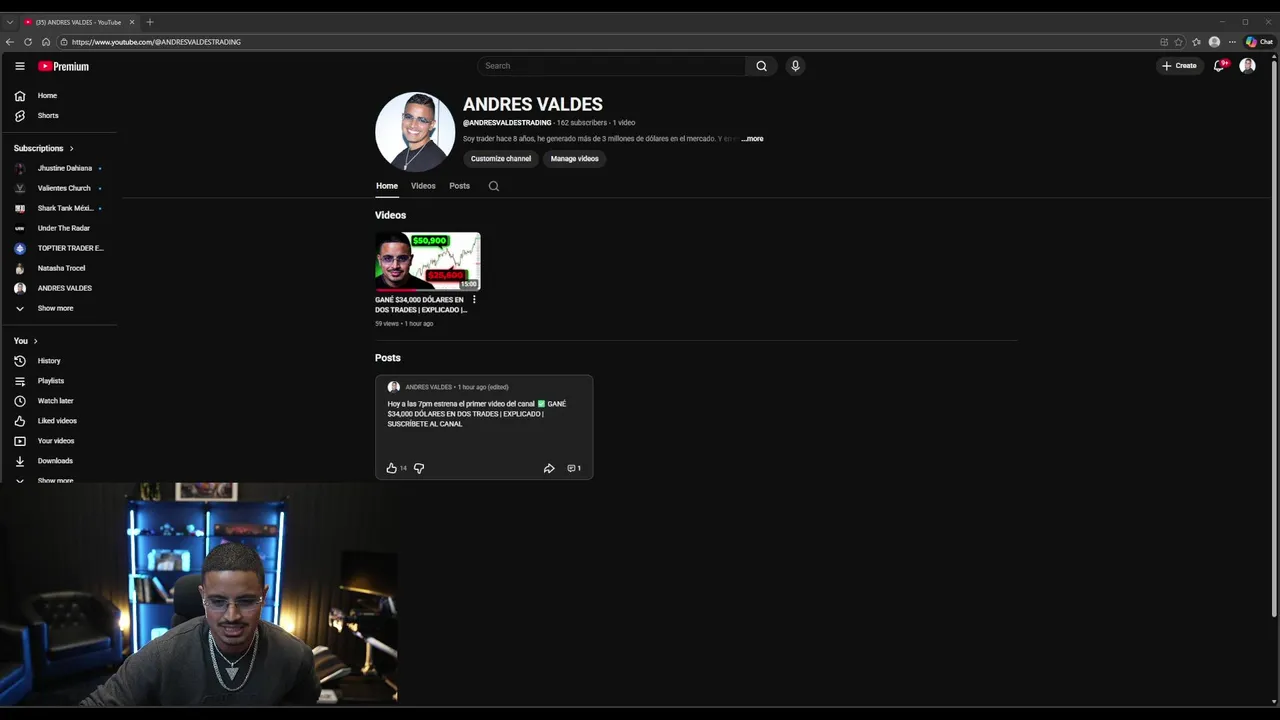Screen dimensions: 1280x720
Task: Expand Subscriptions section chevron
Action: (71, 148)
